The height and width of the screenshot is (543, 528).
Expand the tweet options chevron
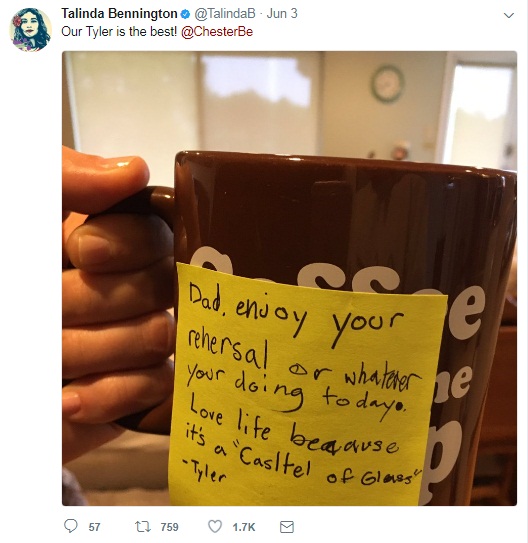point(508,15)
